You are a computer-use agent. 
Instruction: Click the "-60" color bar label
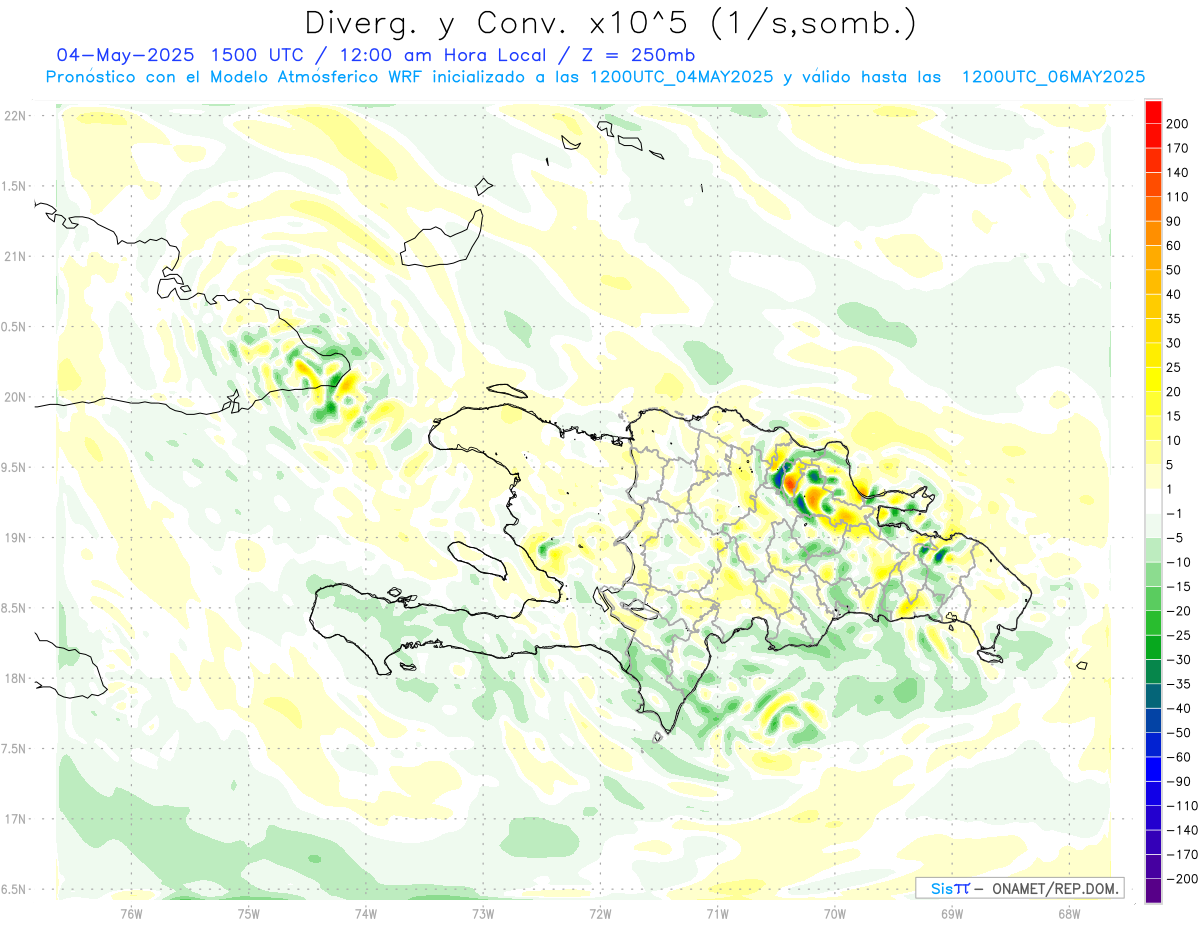pyautogui.click(x=1177, y=757)
